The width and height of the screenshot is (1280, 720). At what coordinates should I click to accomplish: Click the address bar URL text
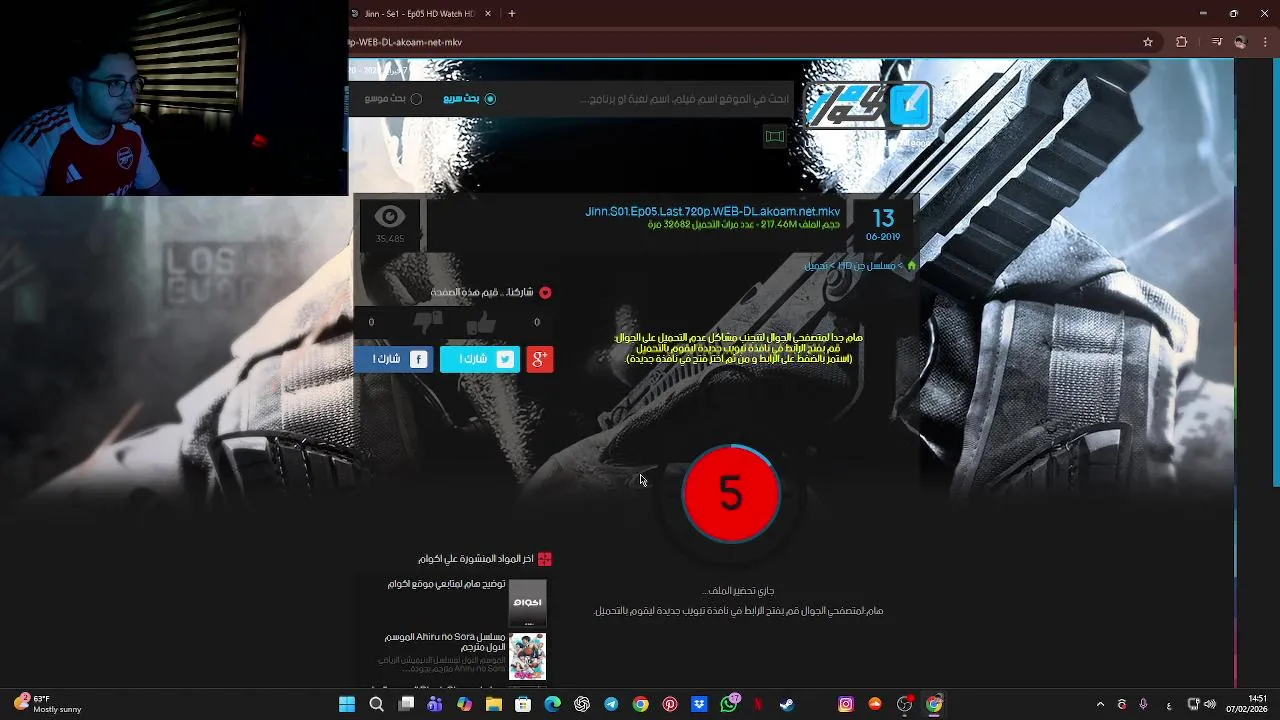pyautogui.click(x=405, y=42)
